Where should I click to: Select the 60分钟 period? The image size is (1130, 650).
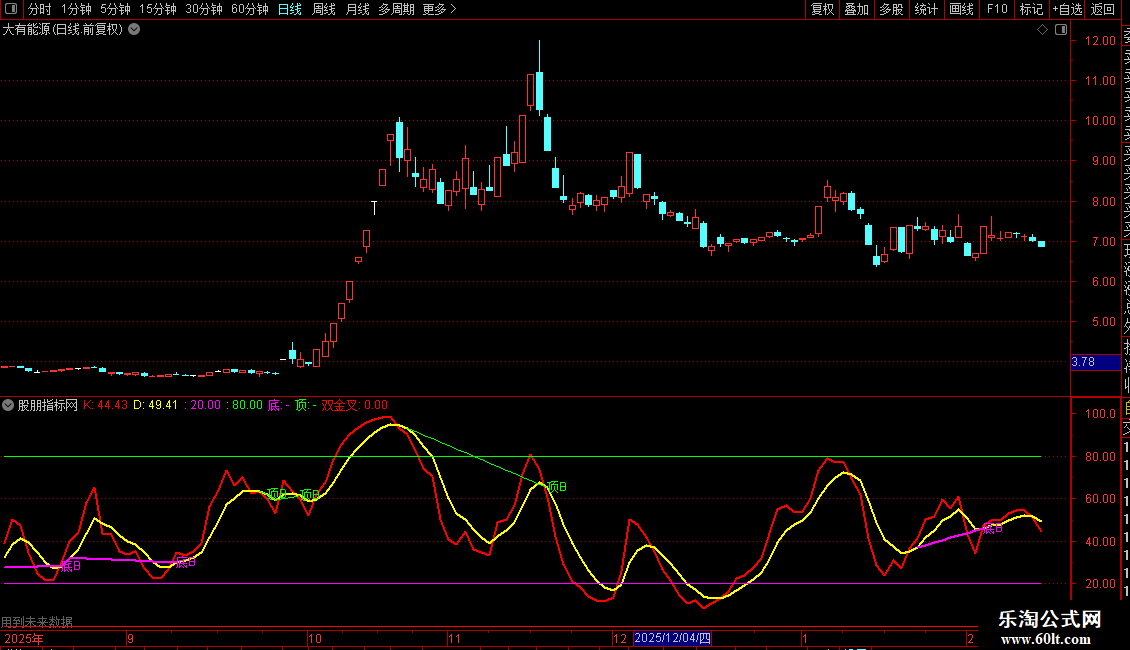coord(249,9)
